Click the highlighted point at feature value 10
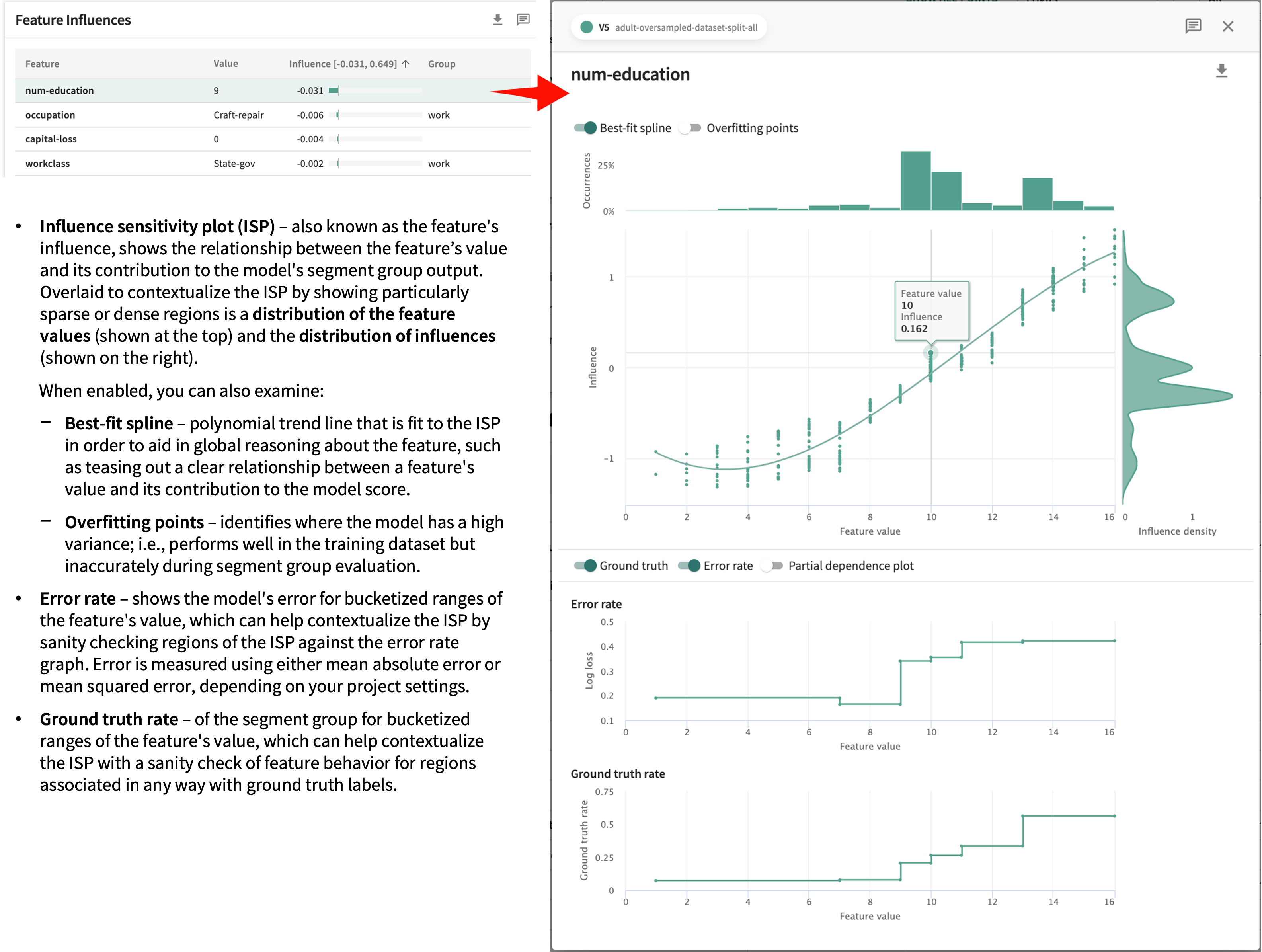 pos(930,353)
